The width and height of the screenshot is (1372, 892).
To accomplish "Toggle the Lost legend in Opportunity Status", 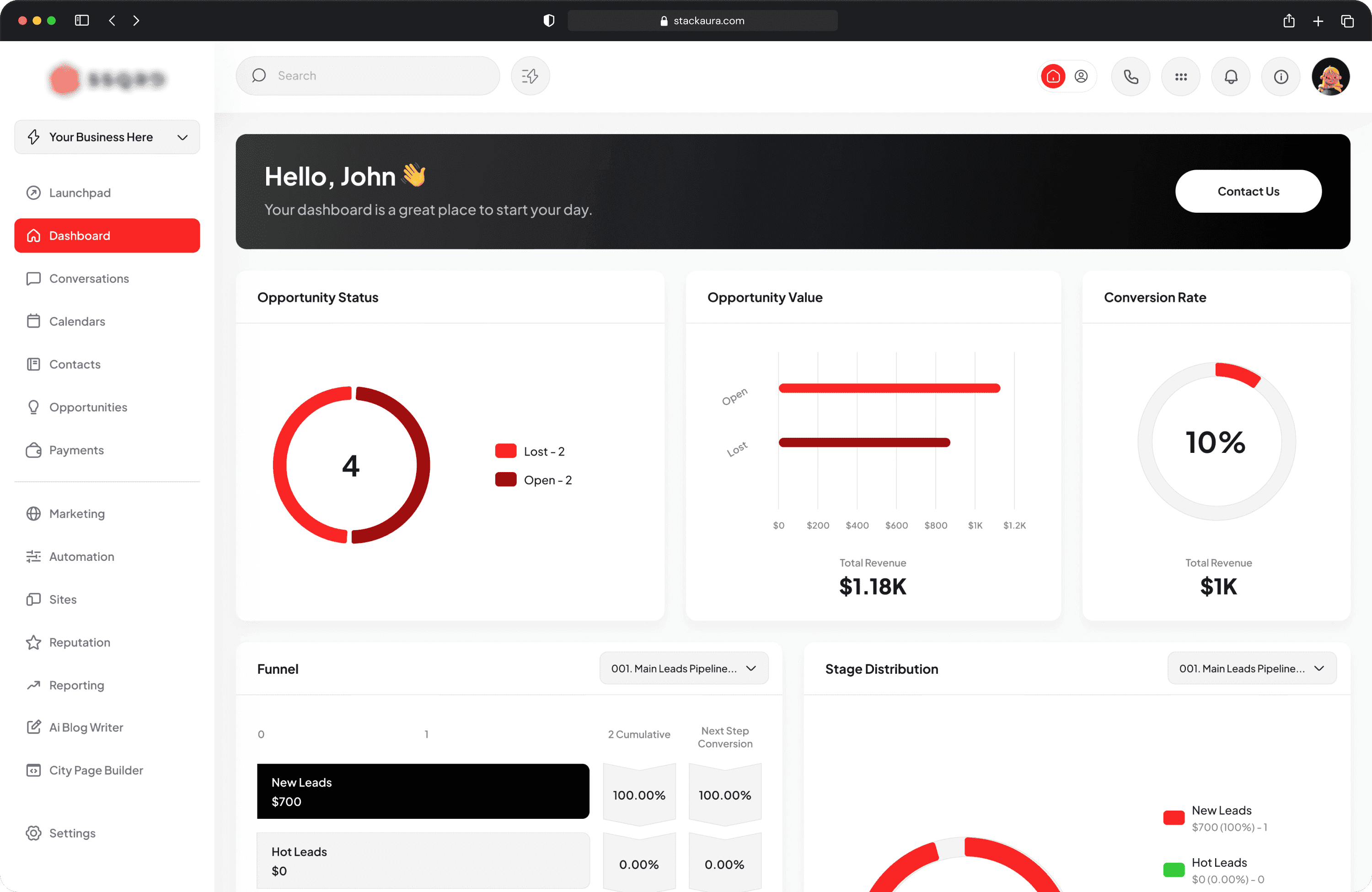I will [530, 451].
